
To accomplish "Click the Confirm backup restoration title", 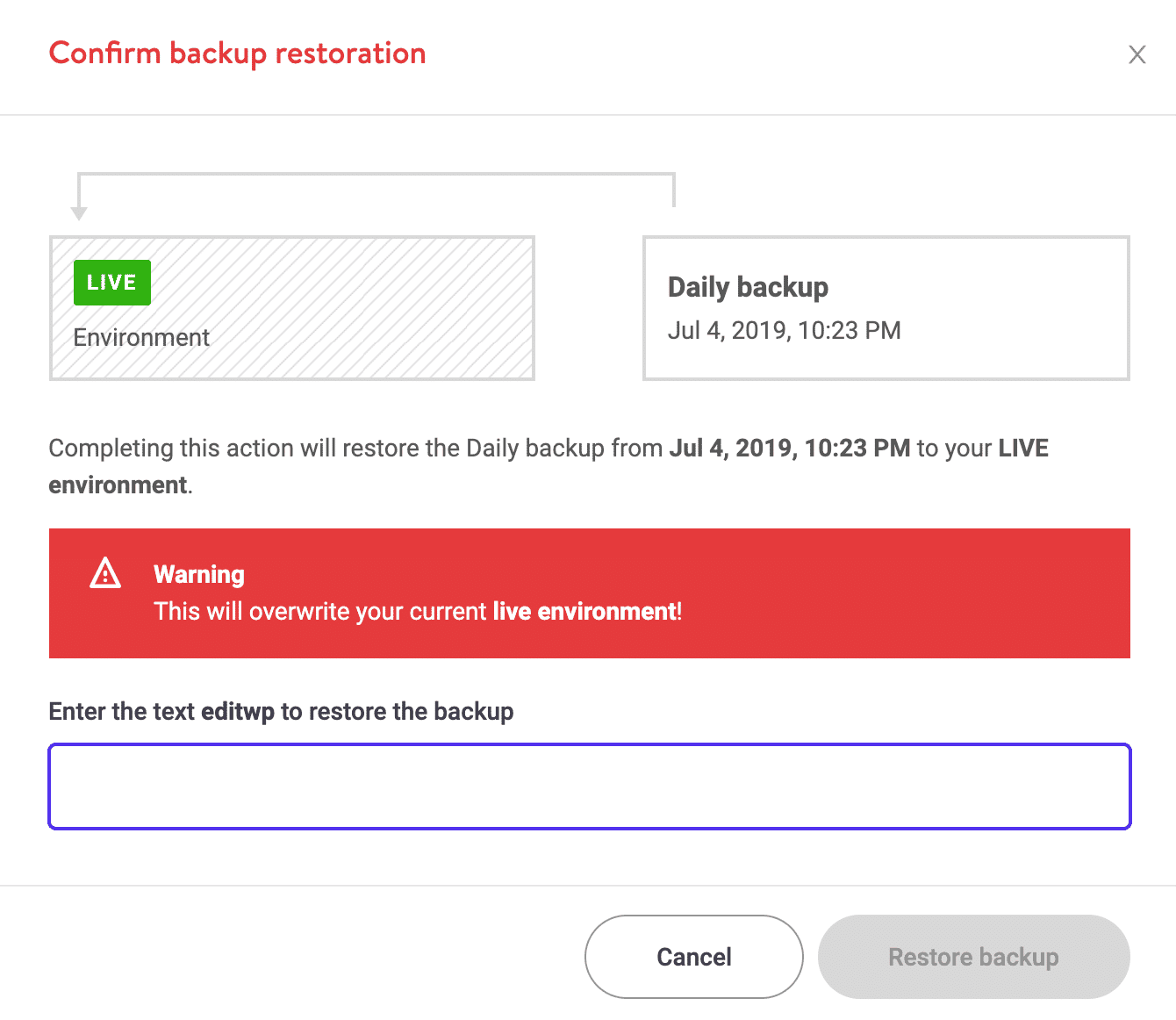I will 237,54.
